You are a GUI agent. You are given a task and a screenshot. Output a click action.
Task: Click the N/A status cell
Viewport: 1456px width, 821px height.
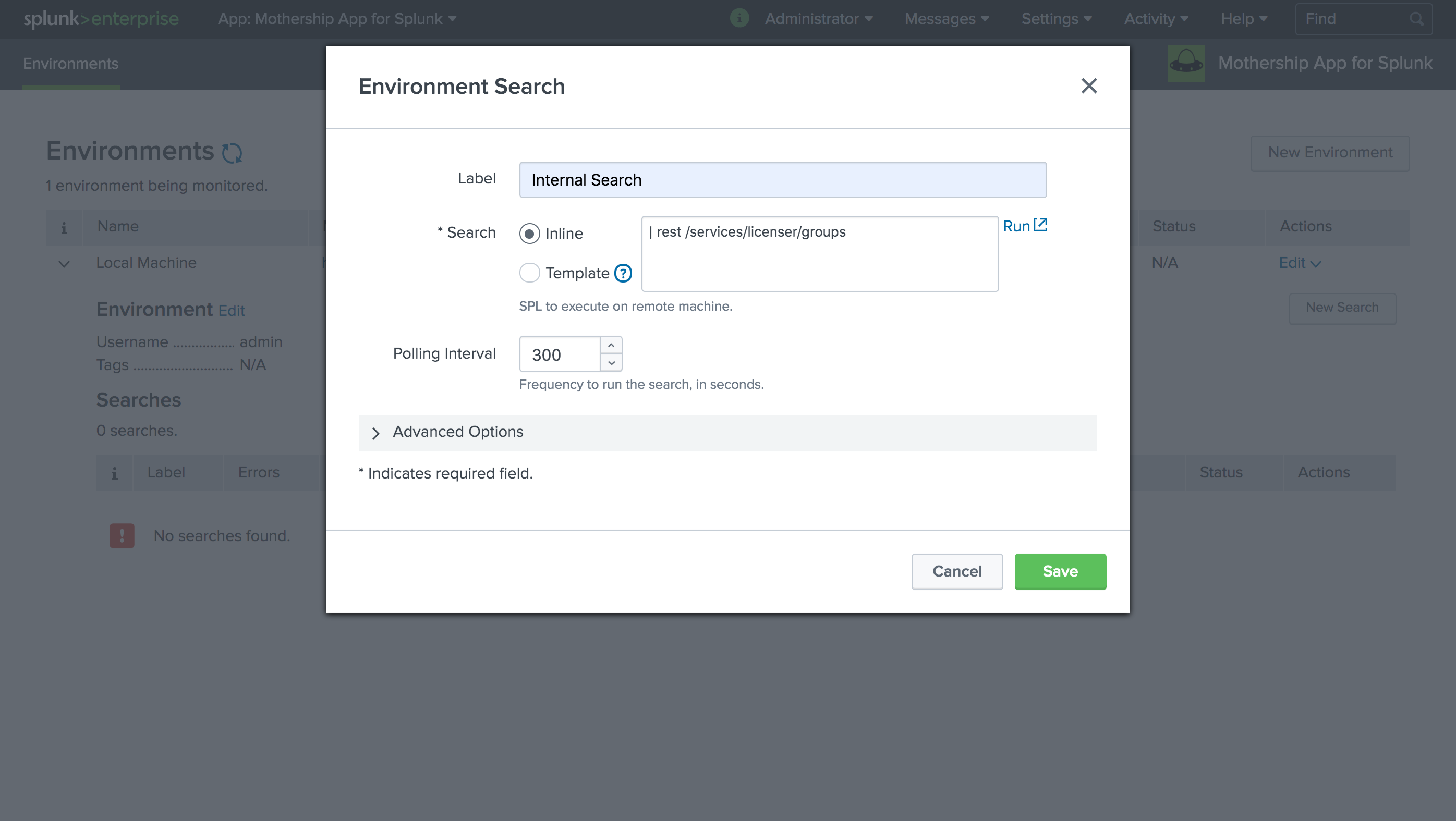pos(1164,263)
